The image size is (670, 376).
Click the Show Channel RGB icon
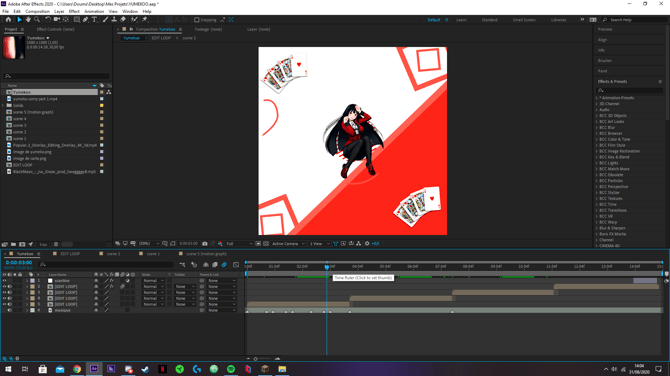click(220, 244)
